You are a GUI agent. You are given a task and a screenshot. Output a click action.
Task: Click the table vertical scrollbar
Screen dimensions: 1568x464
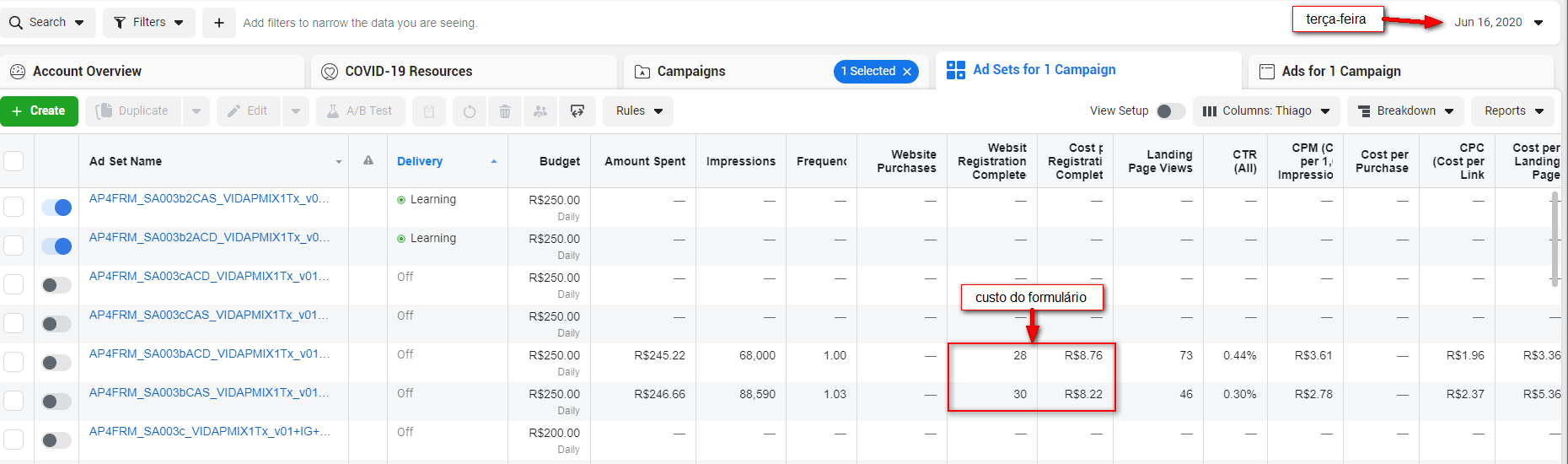point(1555,240)
